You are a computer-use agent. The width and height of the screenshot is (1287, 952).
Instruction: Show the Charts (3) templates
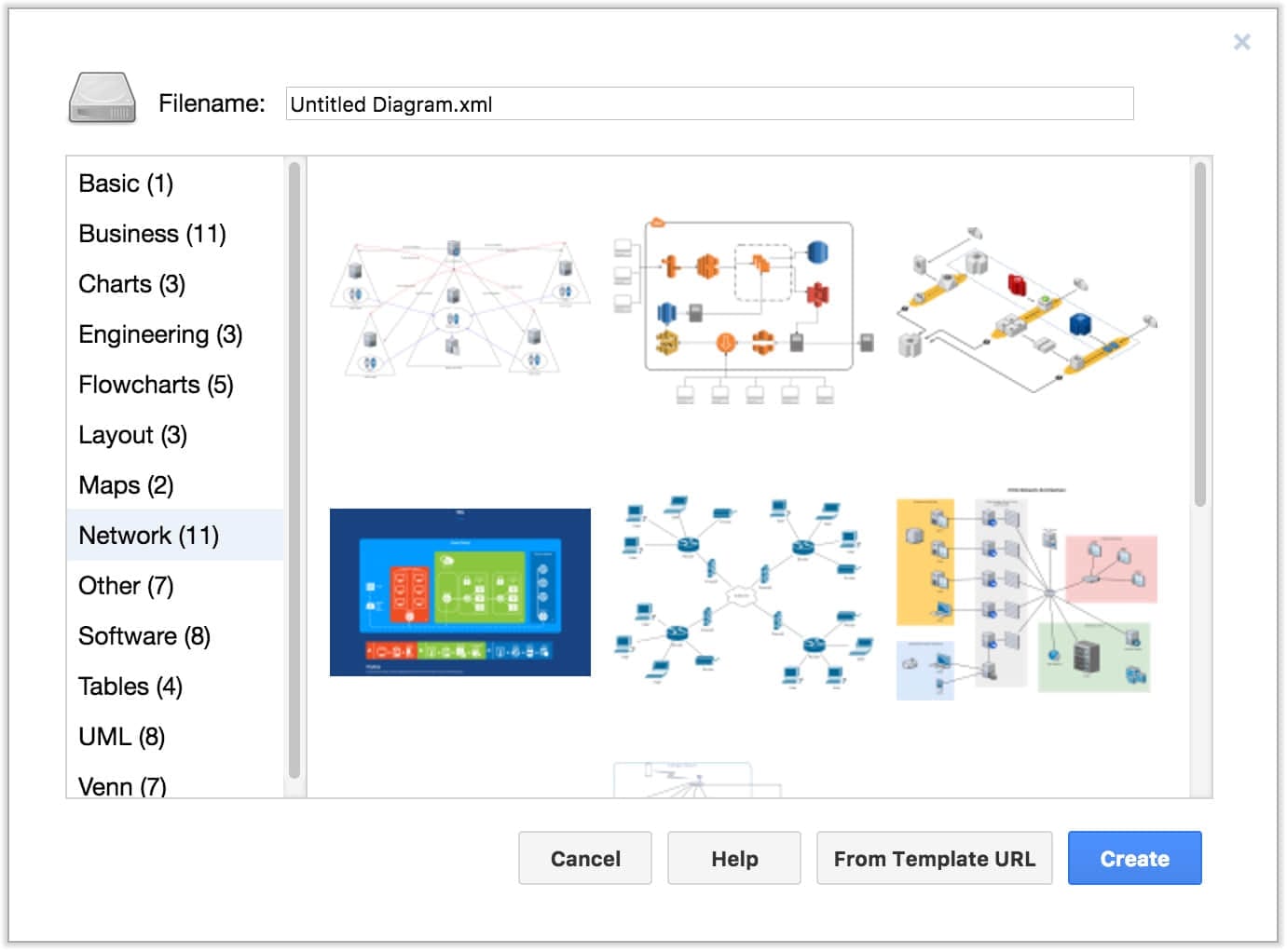click(131, 284)
